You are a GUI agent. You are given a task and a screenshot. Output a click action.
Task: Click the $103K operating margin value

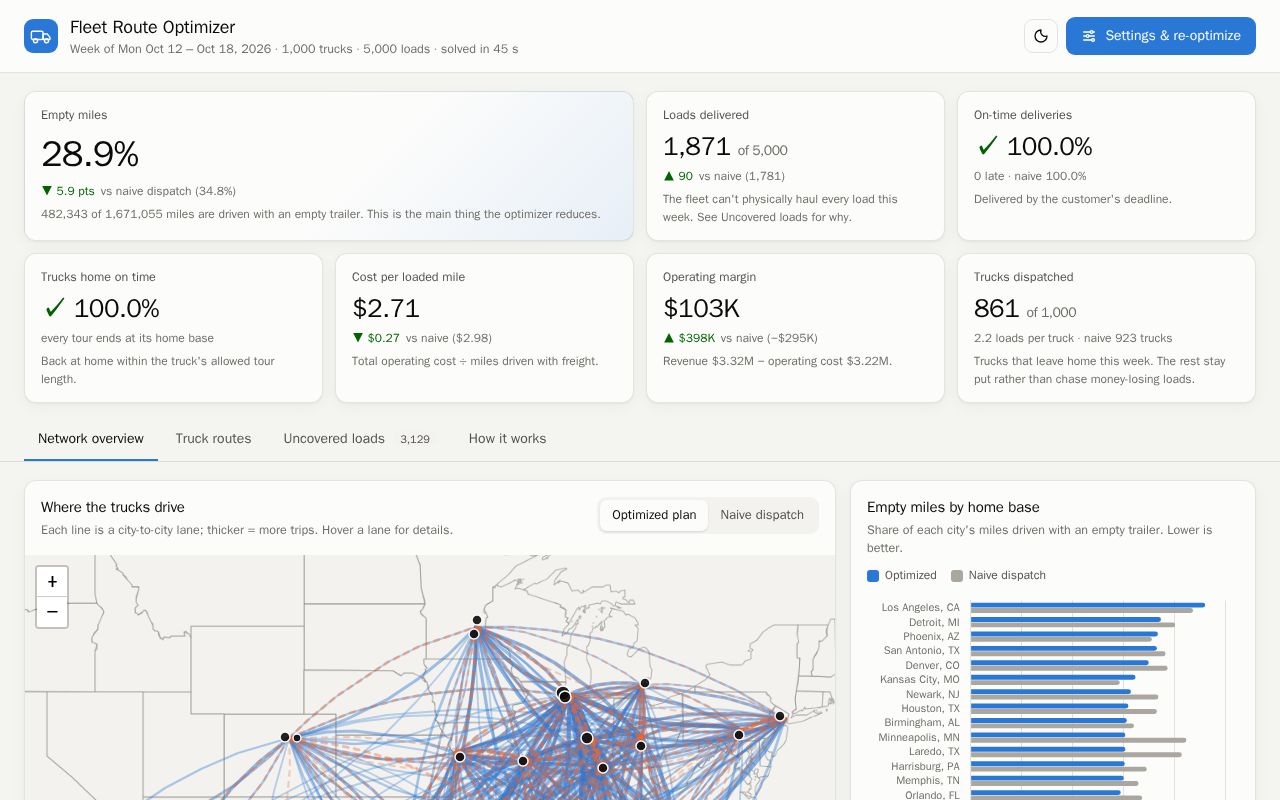pyautogui.click(x=701, y=309)
